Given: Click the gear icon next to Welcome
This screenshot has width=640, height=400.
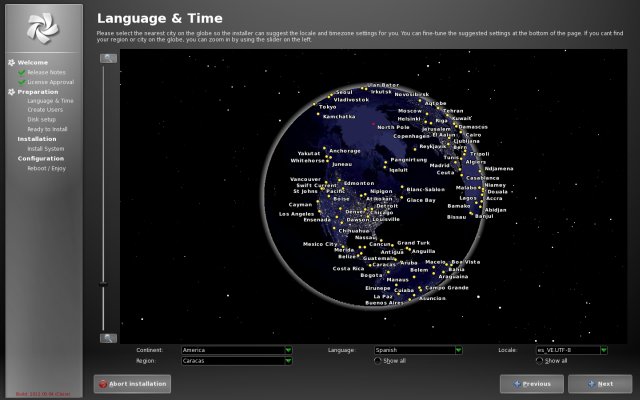Looking at the screenshot, I should 11,62.
